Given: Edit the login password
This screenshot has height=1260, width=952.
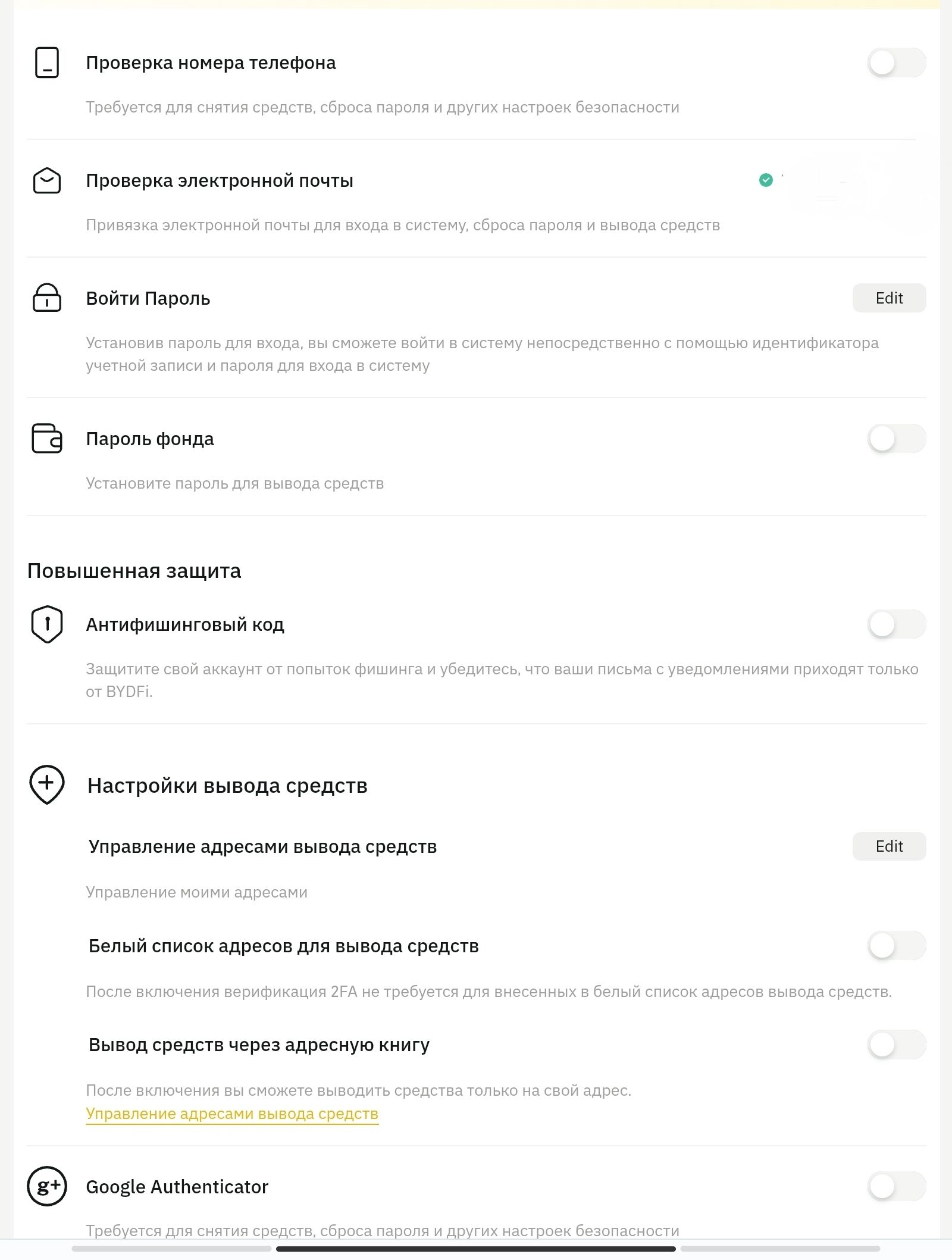Looking at the screenshot, I should pyautogui.click(x=889, y=298).
